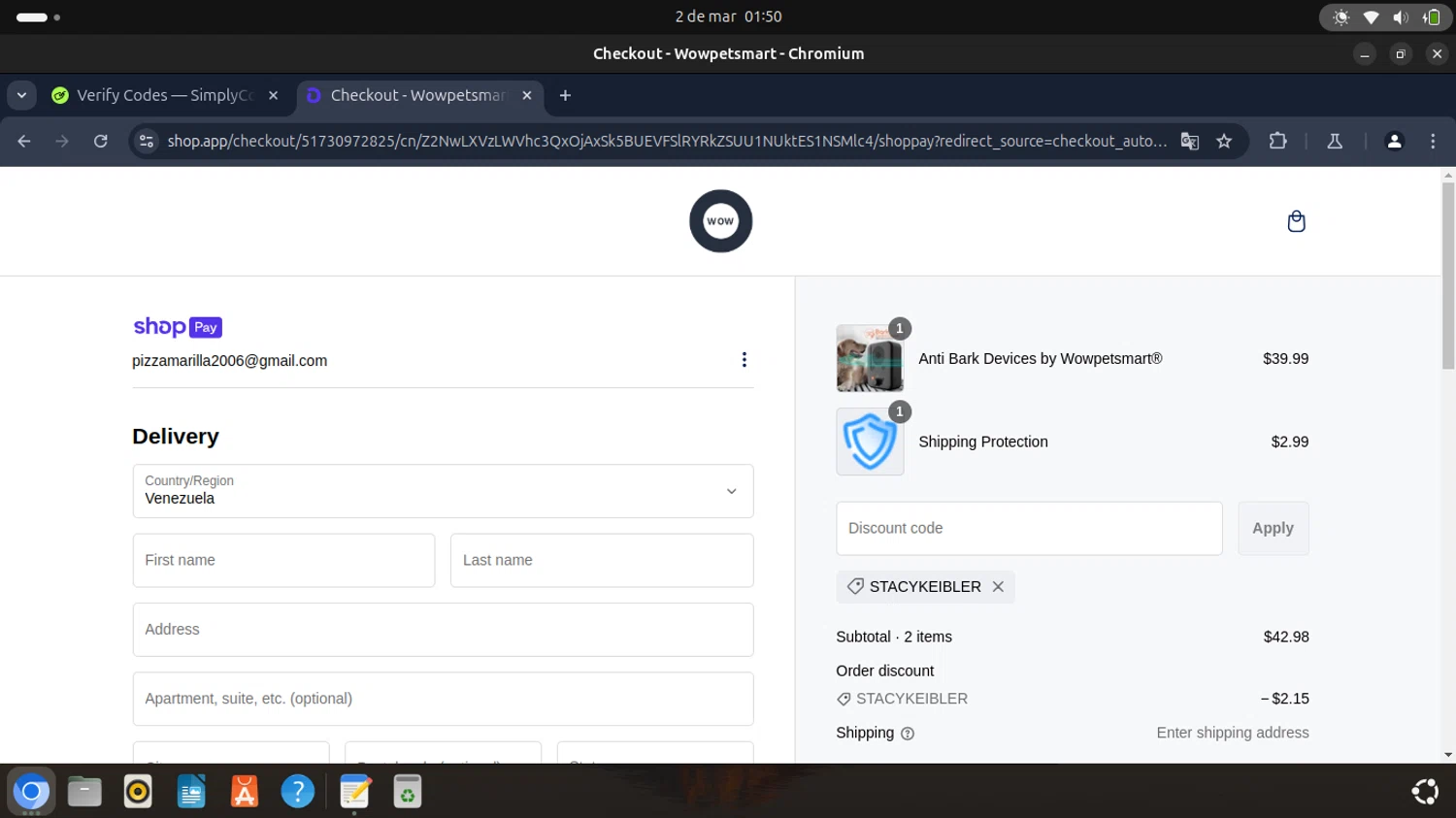Image resolution: width=1456 pixels, height=818 pixels.
Task: Expand the Country/Region dropdown
Action: pyautogui.click(x=443, y=491)
